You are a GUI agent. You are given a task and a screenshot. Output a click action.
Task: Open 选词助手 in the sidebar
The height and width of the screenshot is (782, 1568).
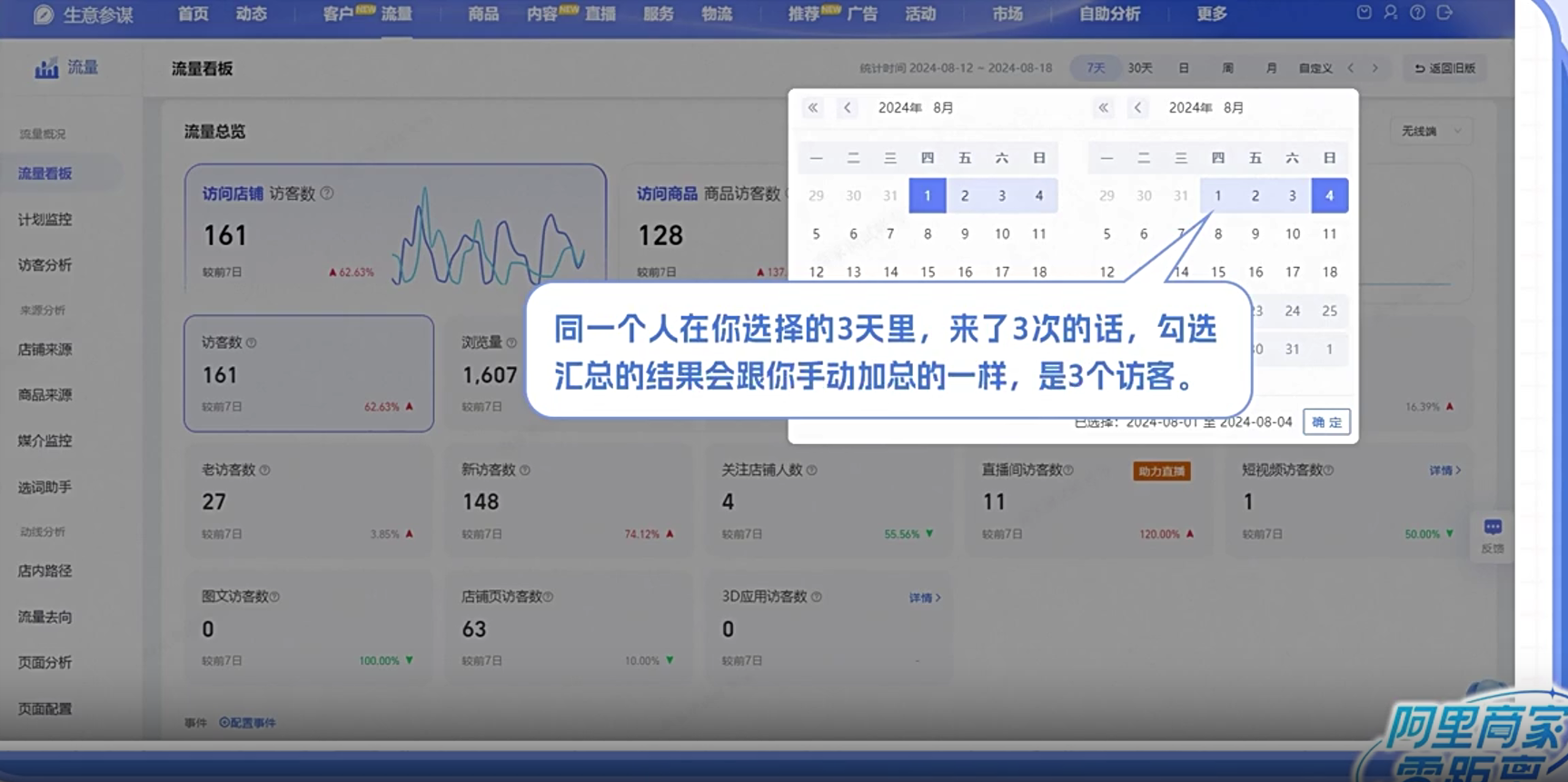tap(45, 488)
